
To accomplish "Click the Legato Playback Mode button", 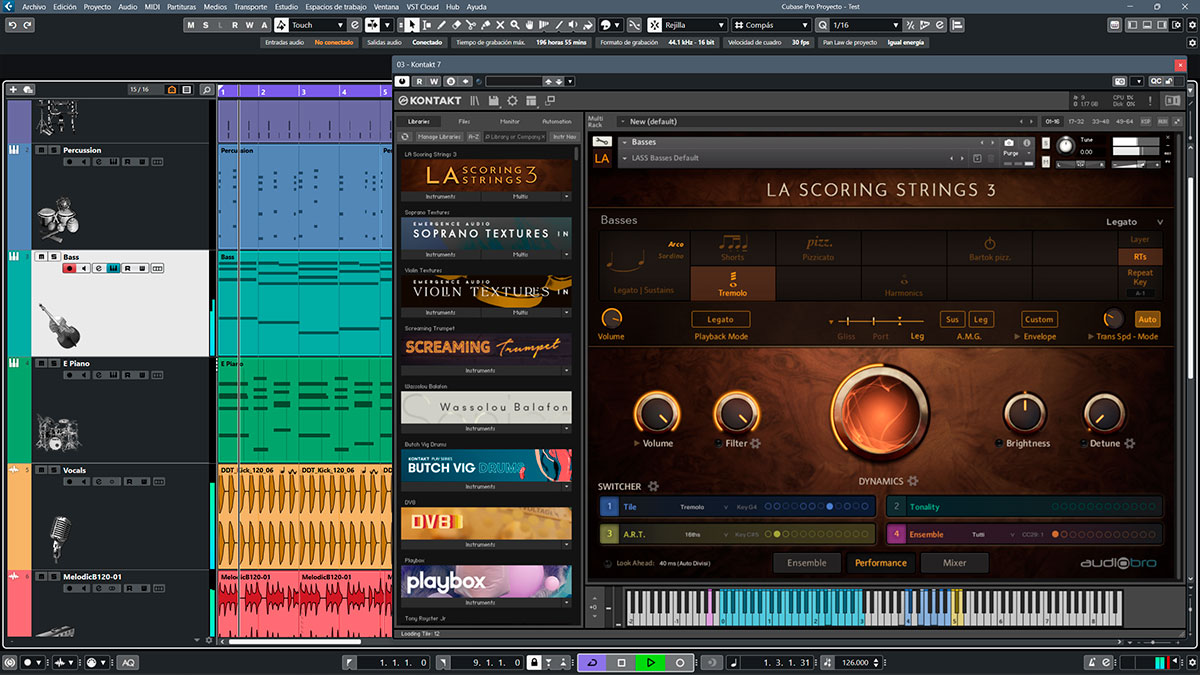I will (720, 319).
